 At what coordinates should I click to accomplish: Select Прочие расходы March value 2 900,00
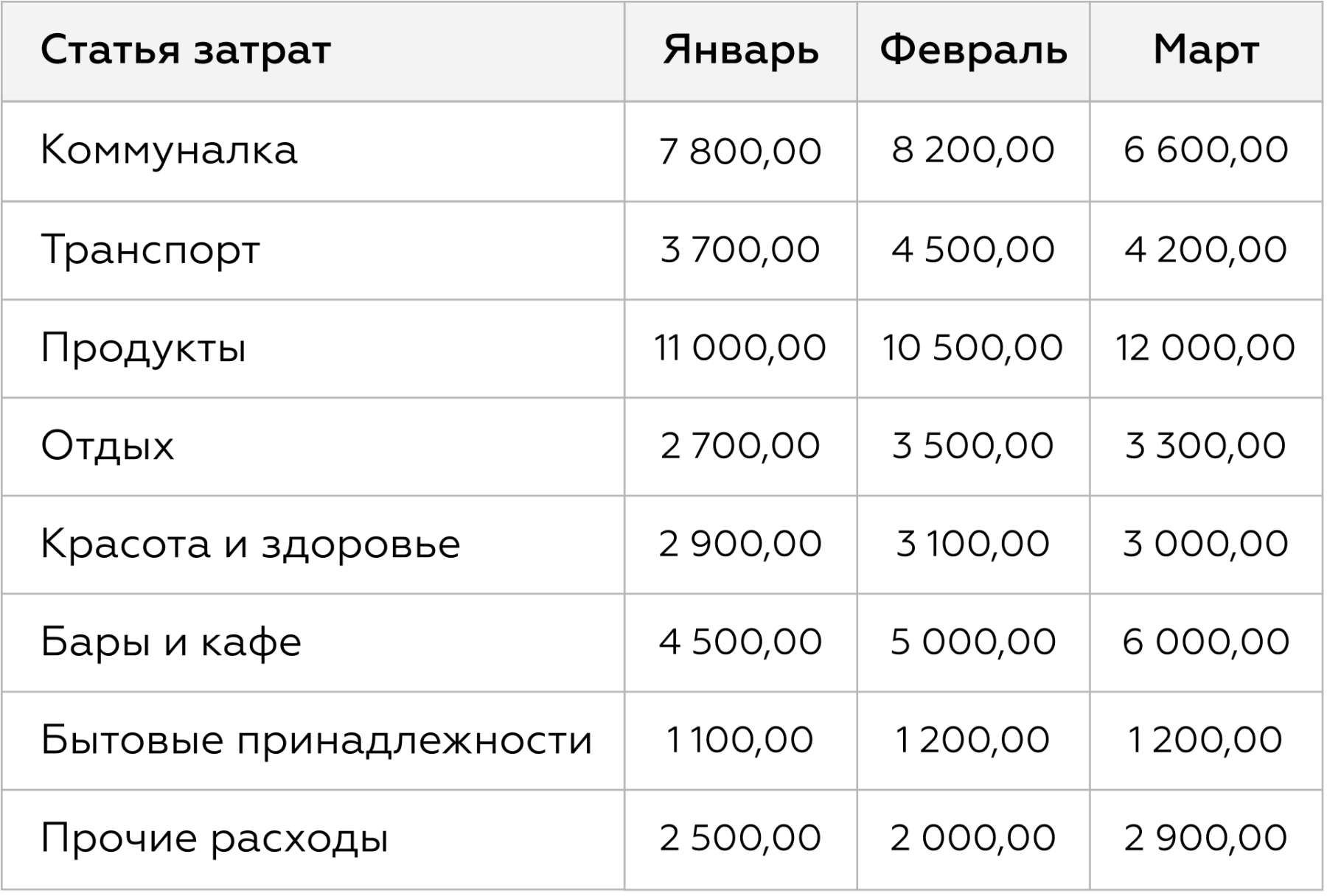[x=1206, y=839]
